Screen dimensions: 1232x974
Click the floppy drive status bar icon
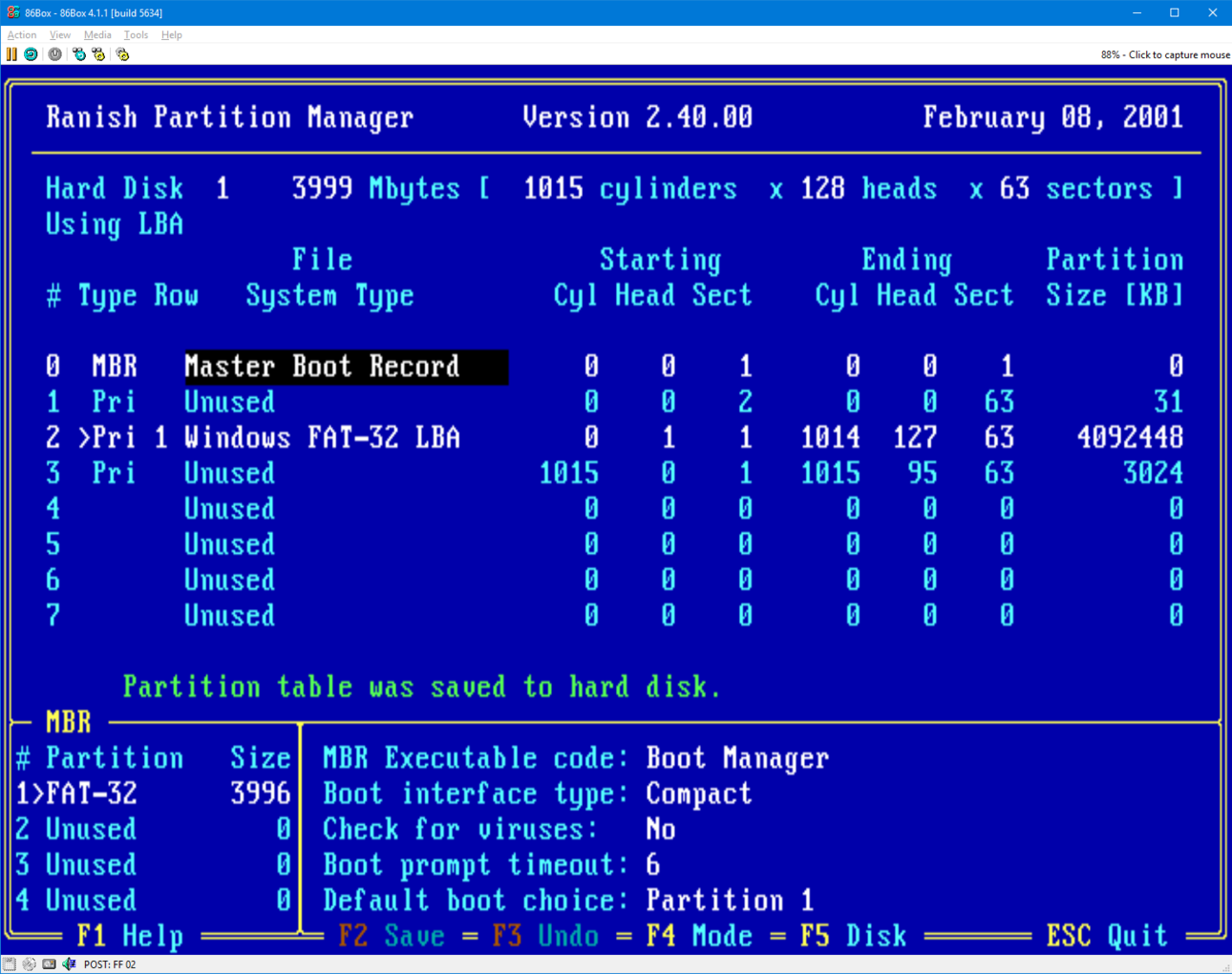pos(10,964)
